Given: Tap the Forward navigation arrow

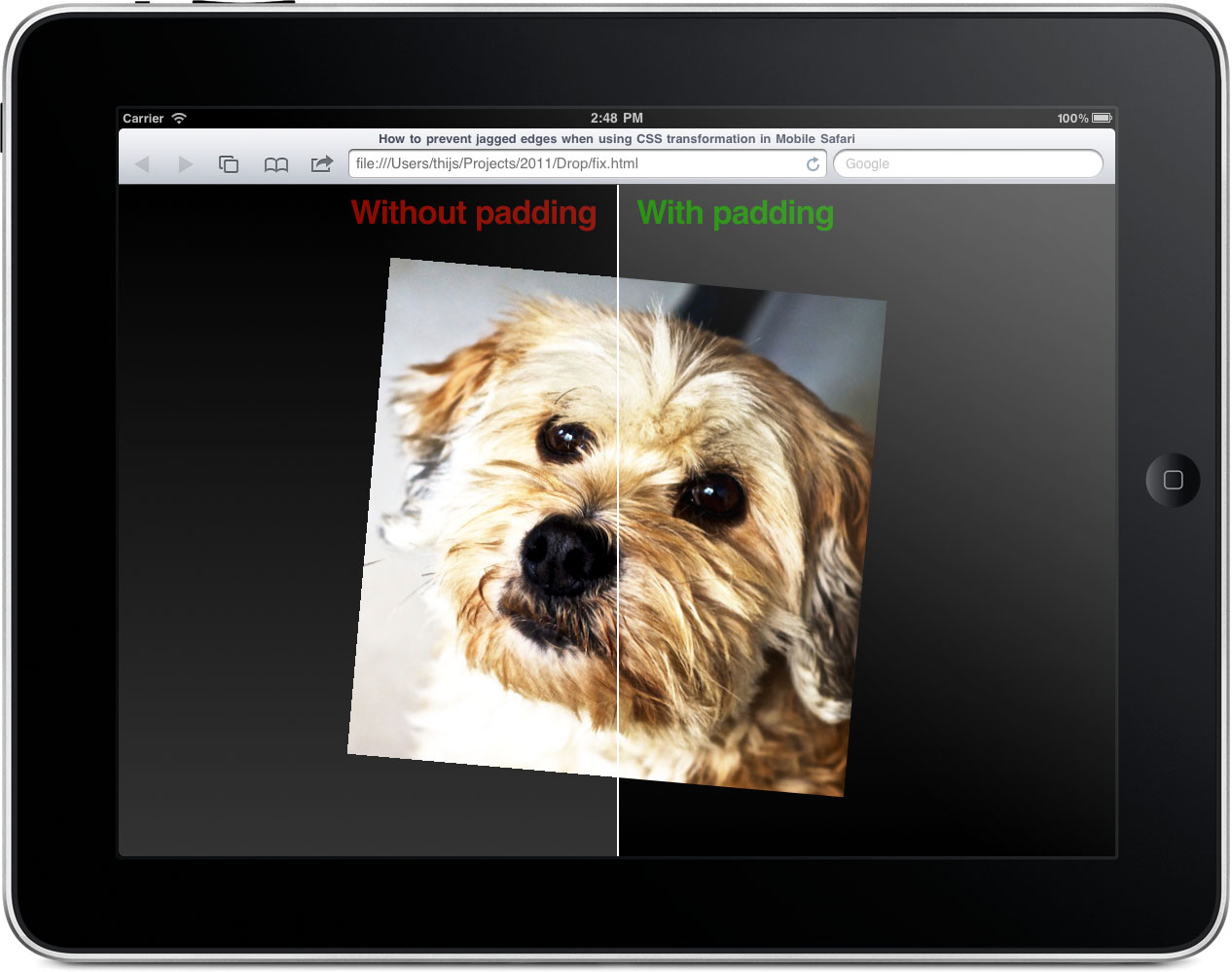Looking at the screenshot, I should tap(185, 164).
